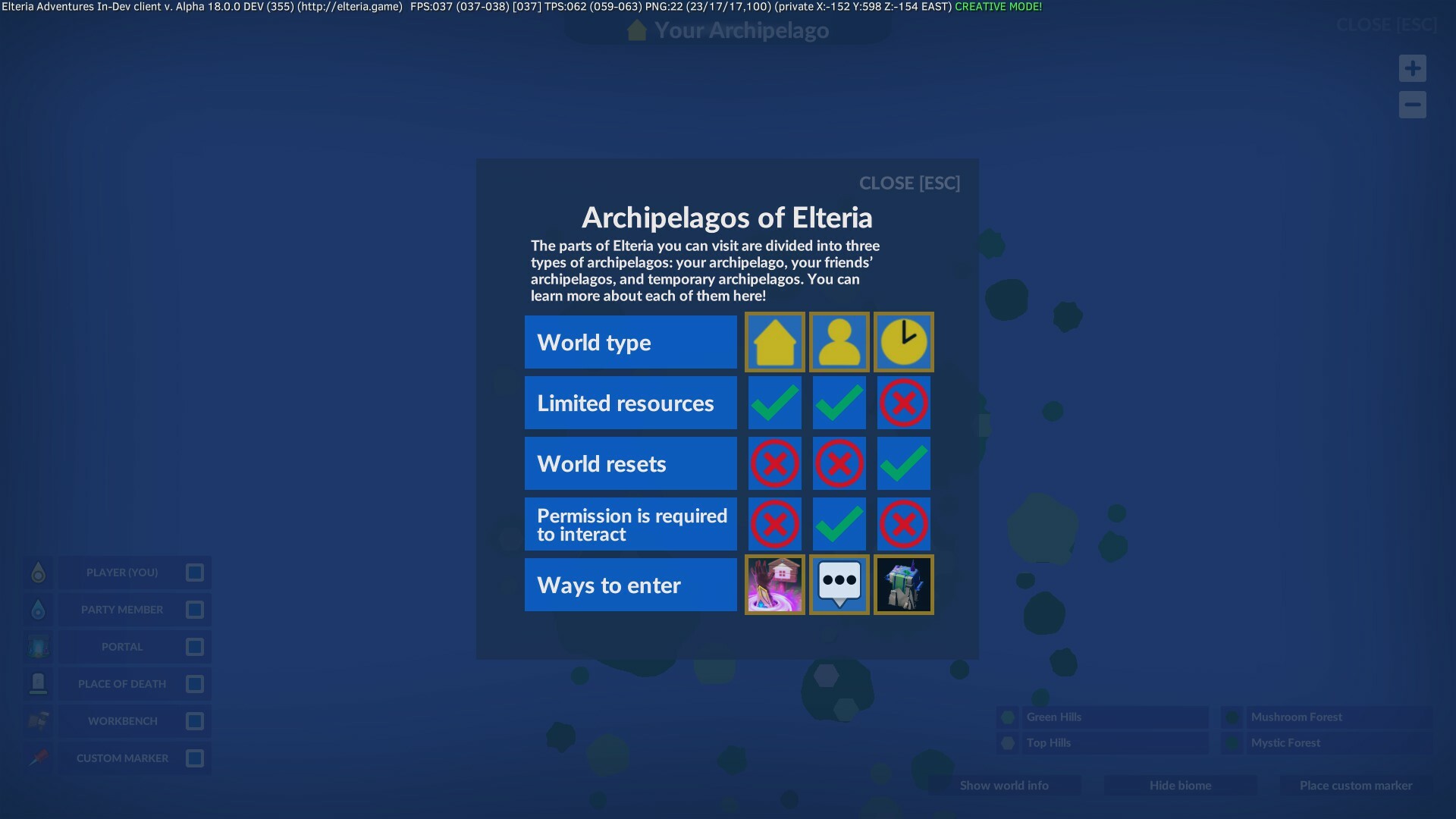Click the Portal marker icon
The image size is (1456, 819).
38,647
